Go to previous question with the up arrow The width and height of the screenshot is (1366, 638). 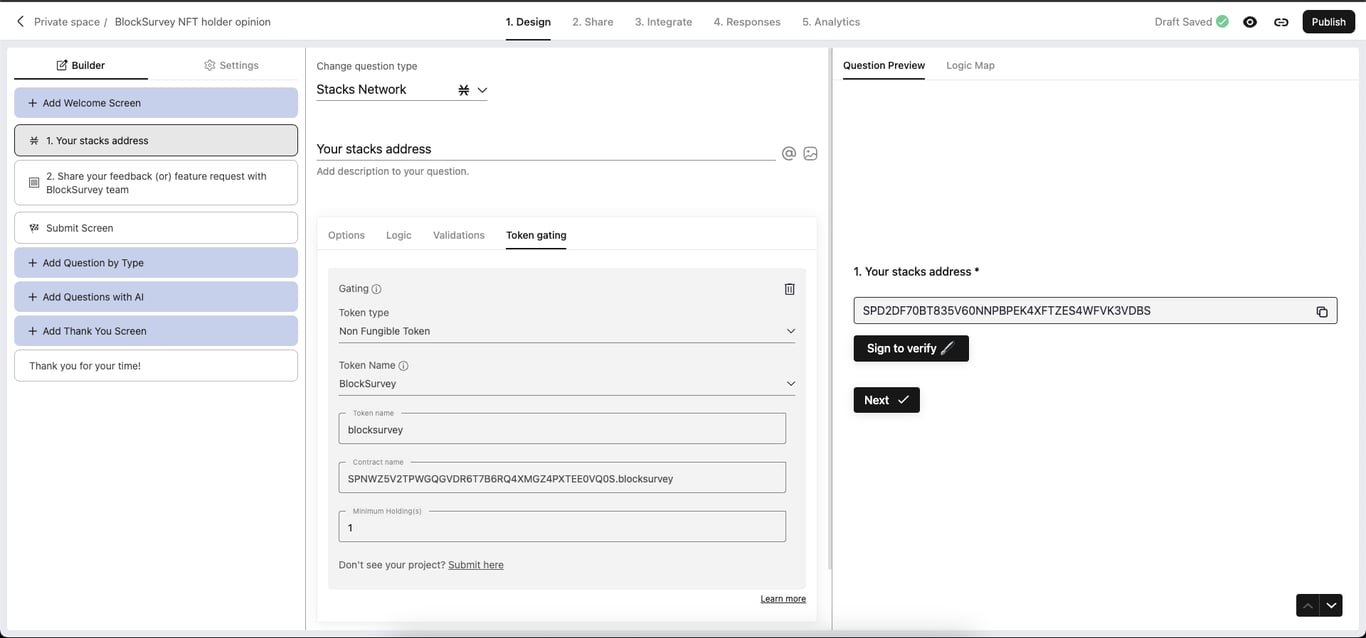[x=1307, y=605]
